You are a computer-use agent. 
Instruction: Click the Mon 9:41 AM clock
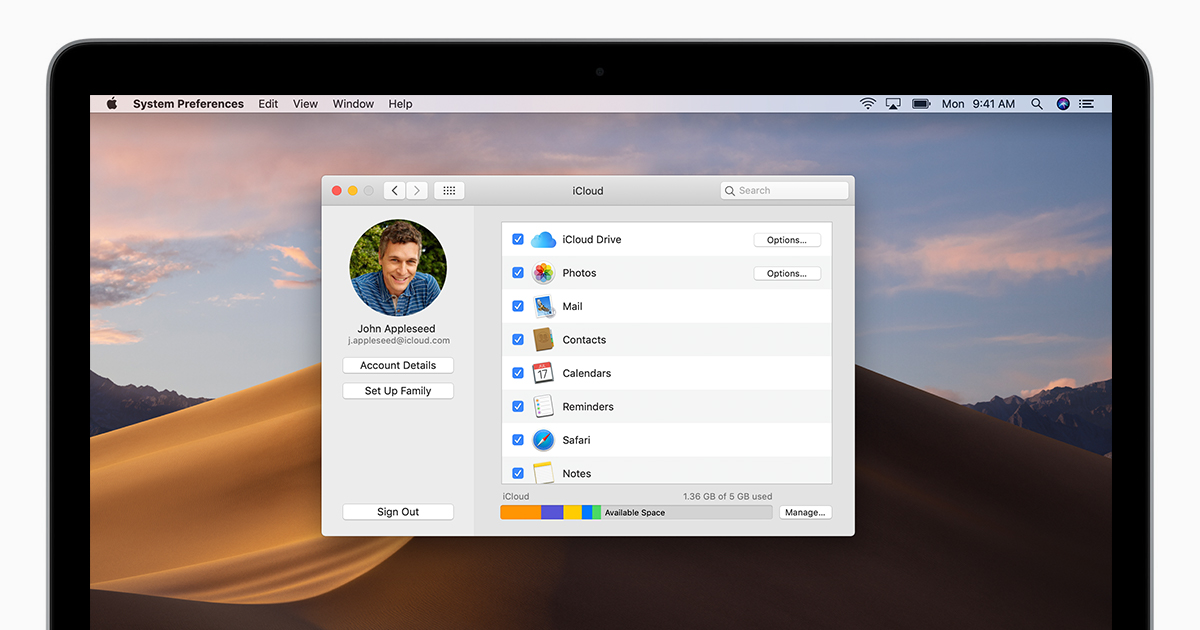pyautogui.click(x=978, y=104)
